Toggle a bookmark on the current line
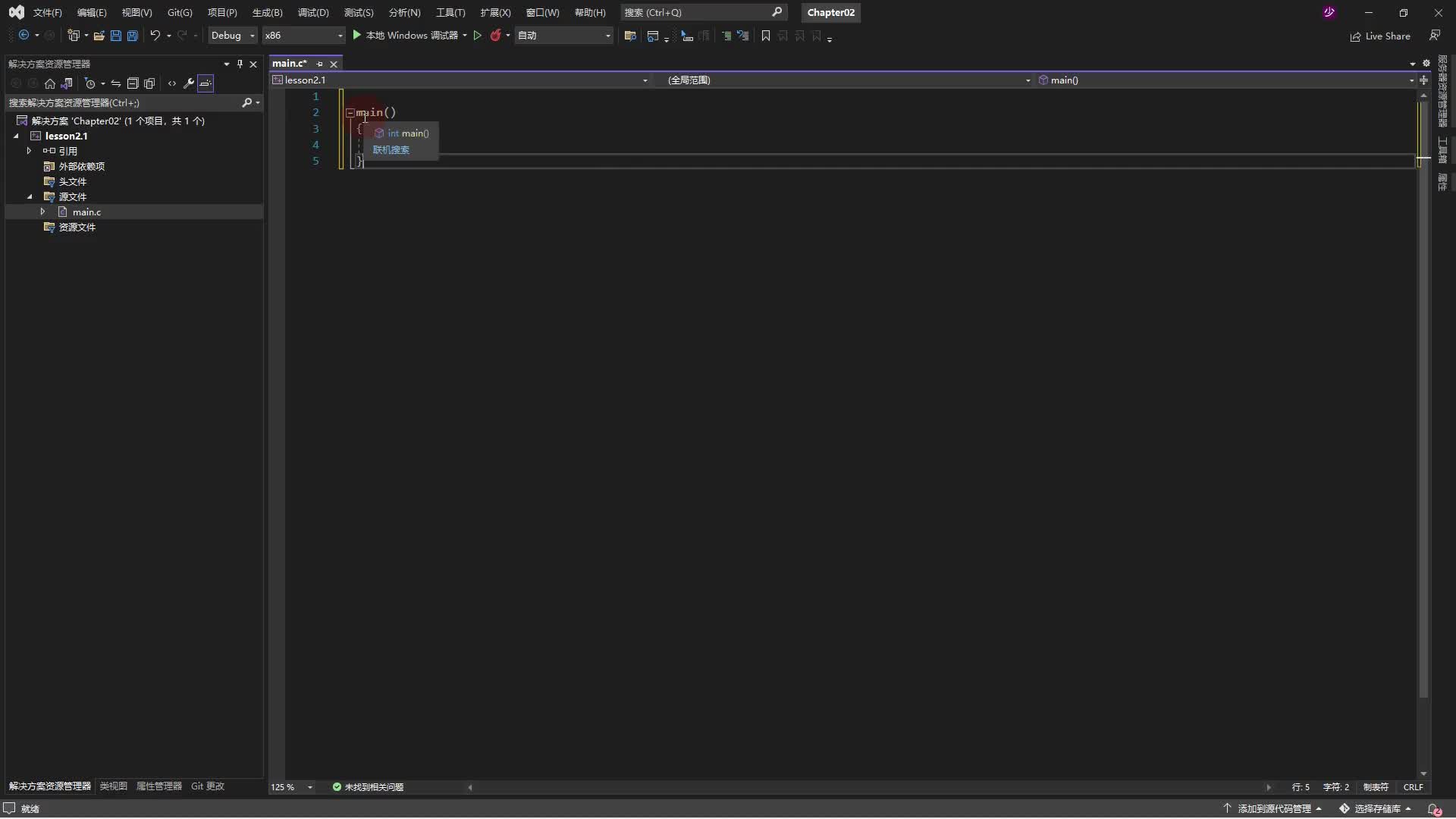The image size is (1456, 819). [x=766, y=36]
